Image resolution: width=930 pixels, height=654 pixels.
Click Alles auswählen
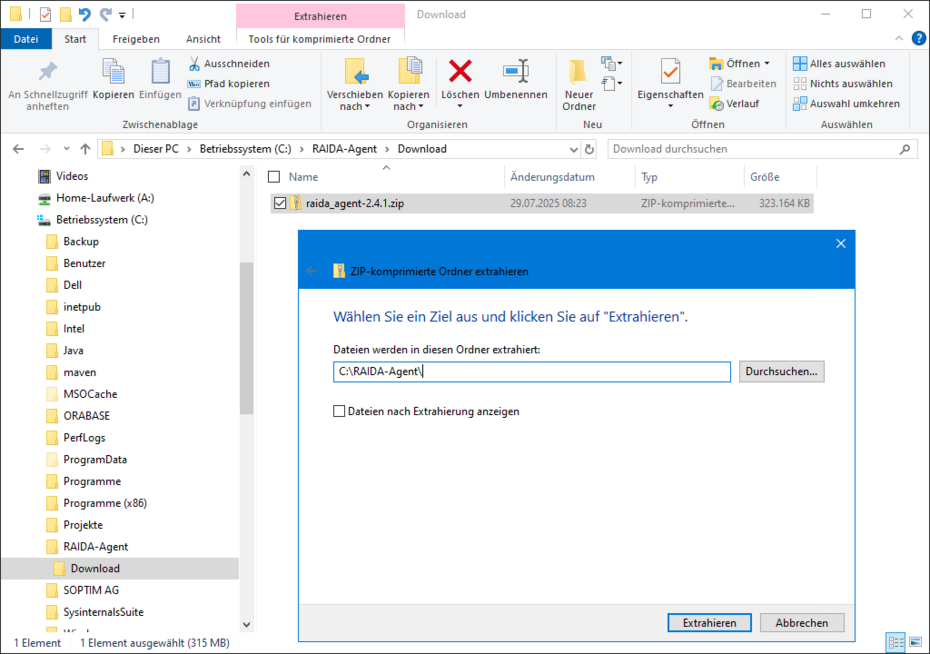click(839, 63)
